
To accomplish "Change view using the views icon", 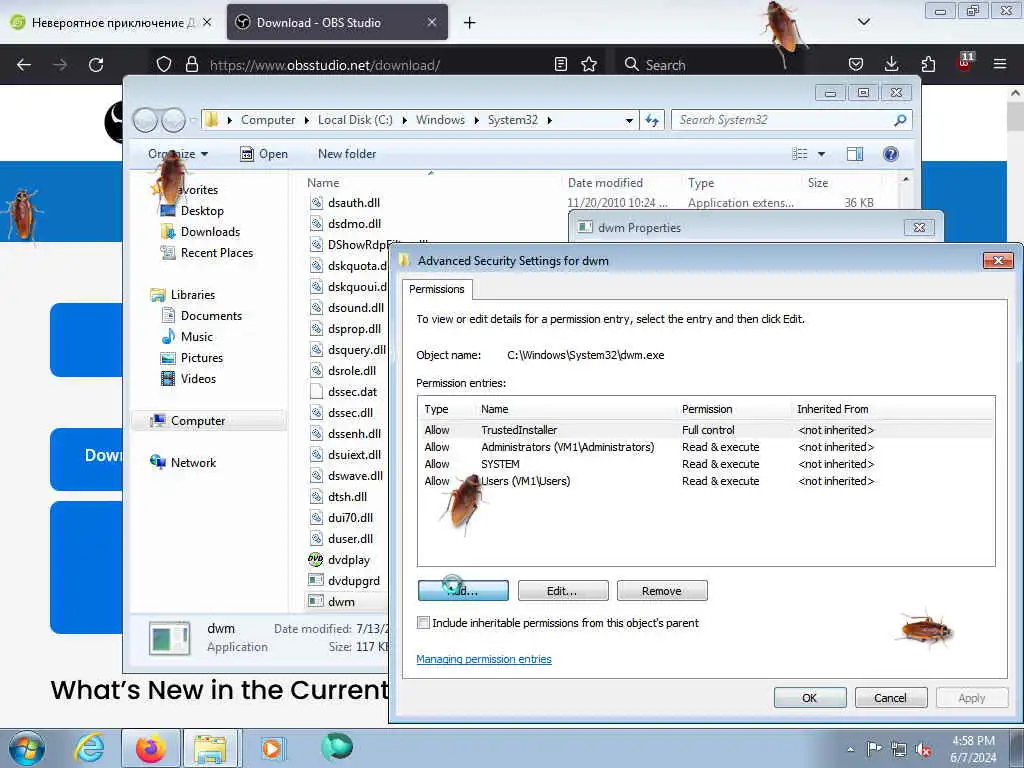I will [x=800, y=154].
